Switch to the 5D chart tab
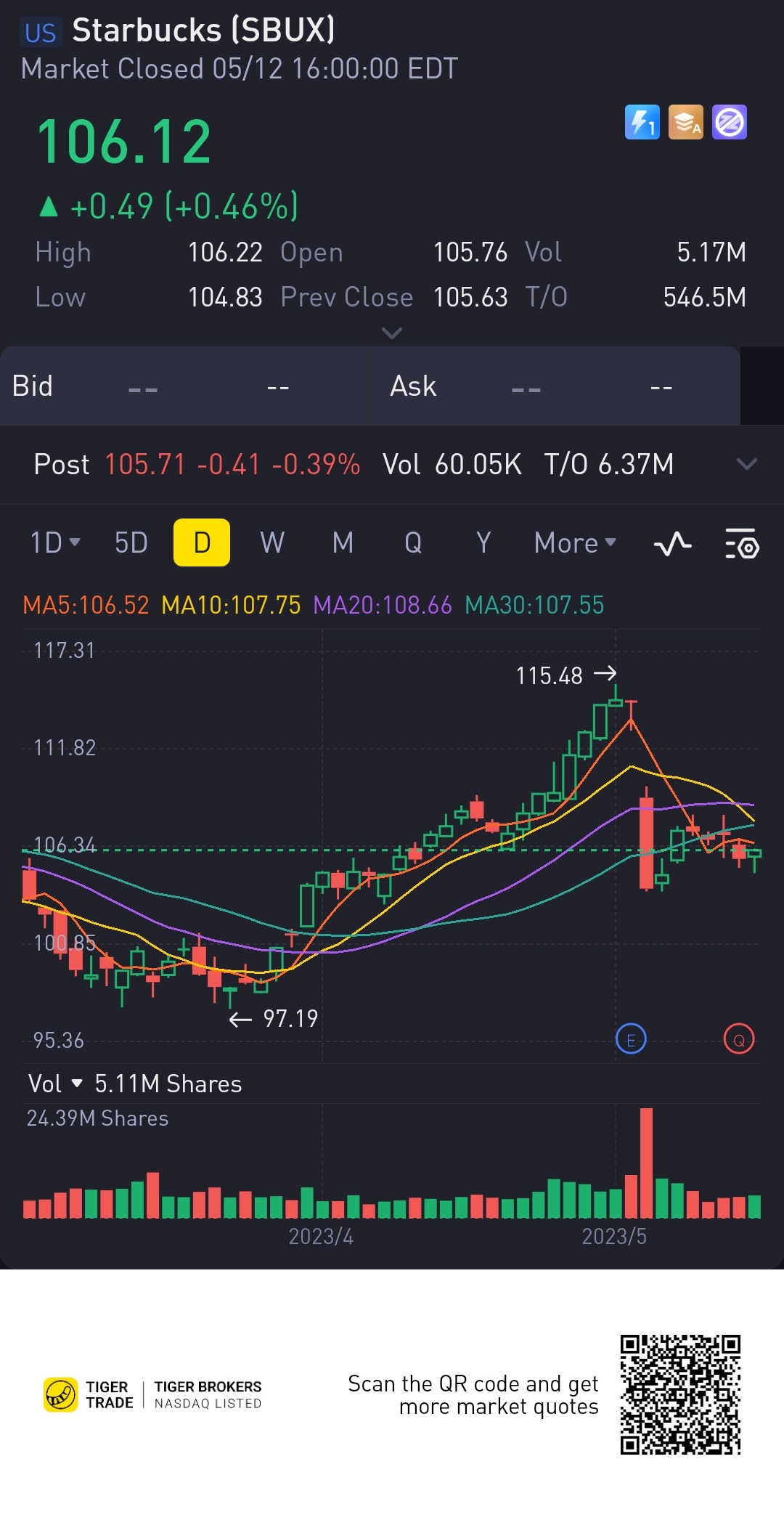Image resolution: width=784 pixels, height=1520 pixels. pyautogui.click(x=131, y=542)
